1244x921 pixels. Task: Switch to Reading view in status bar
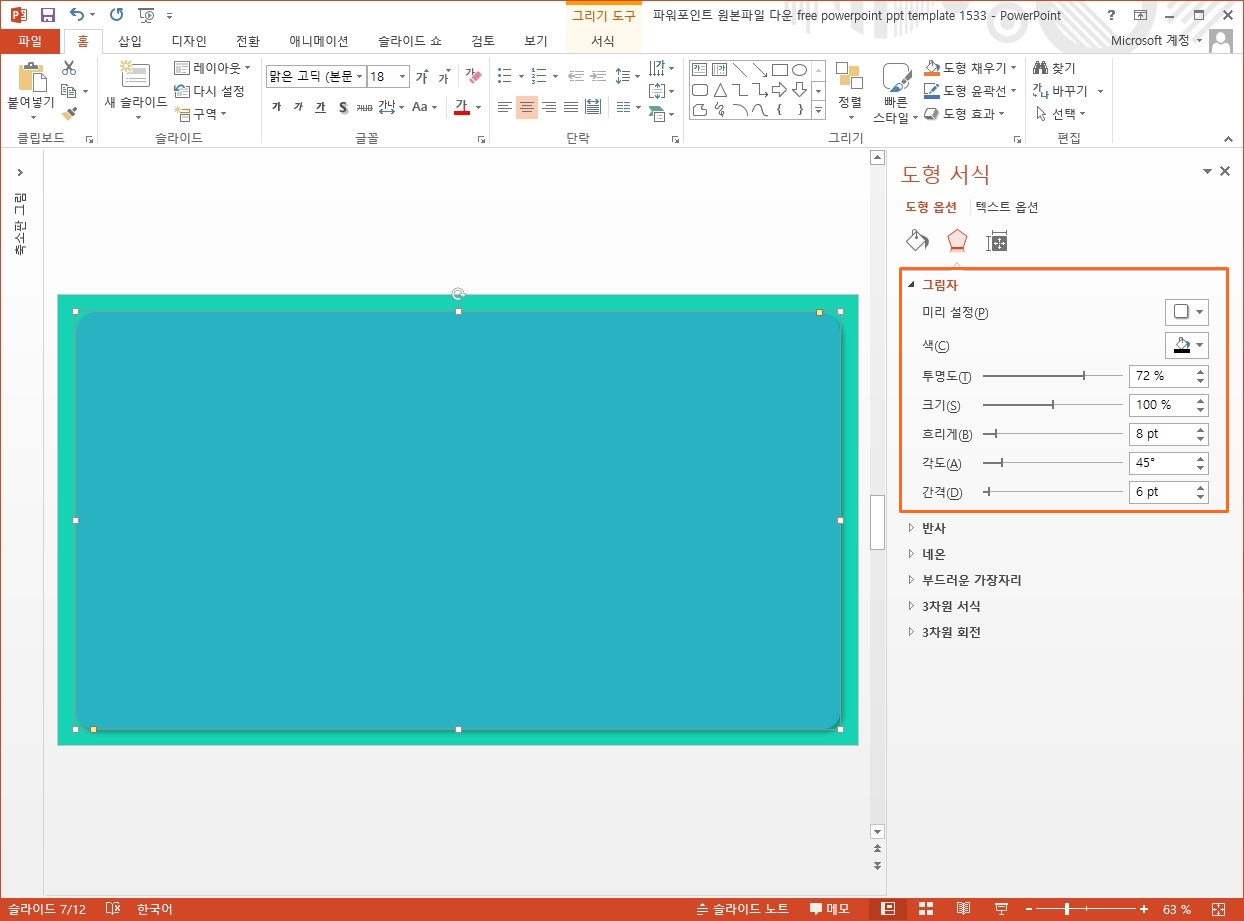963,909
